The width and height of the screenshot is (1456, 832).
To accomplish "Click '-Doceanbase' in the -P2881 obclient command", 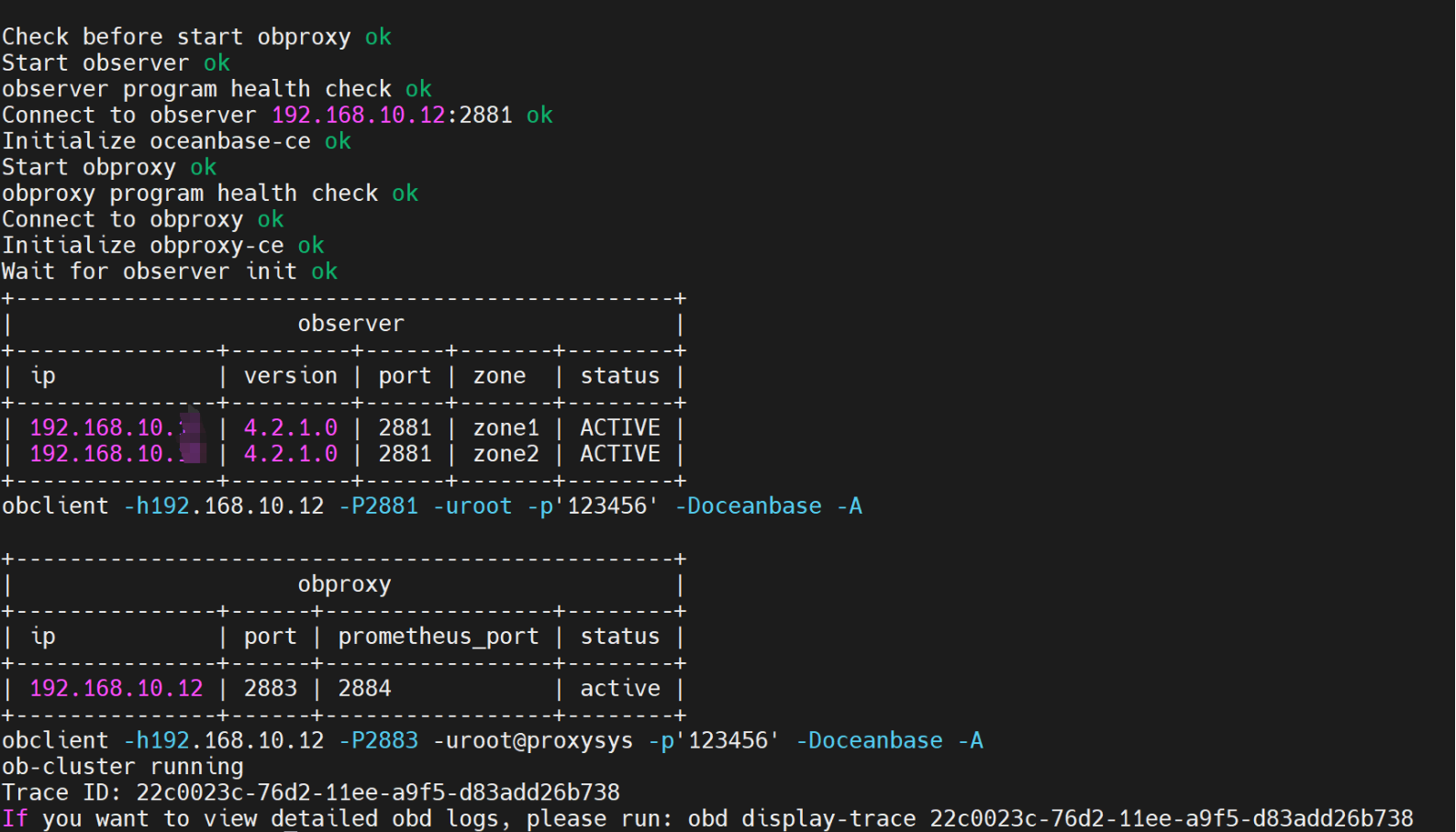I will [x=749, y=506].
